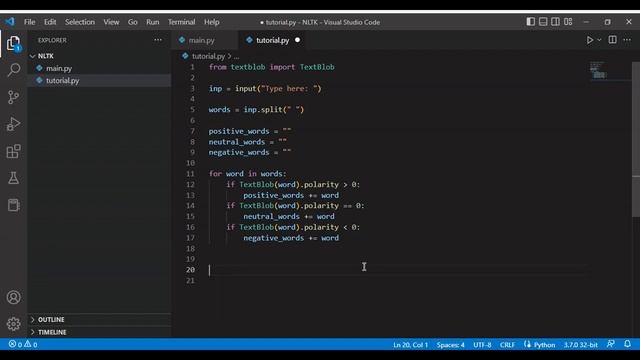Toggle the primary side bar layout
The width and height of the screenshot is (640, 360).
pos(530,22)
